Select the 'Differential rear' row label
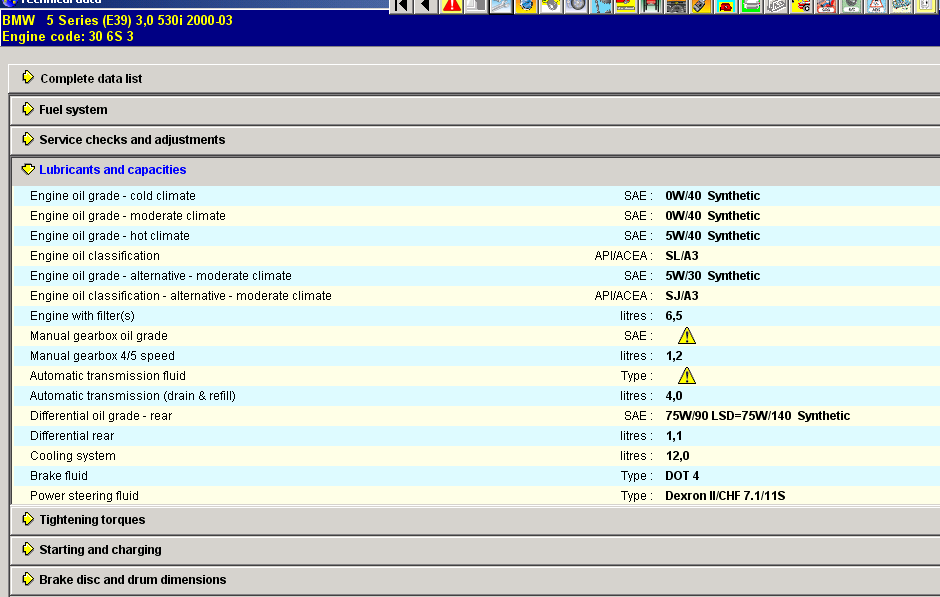 click(72, 436)
